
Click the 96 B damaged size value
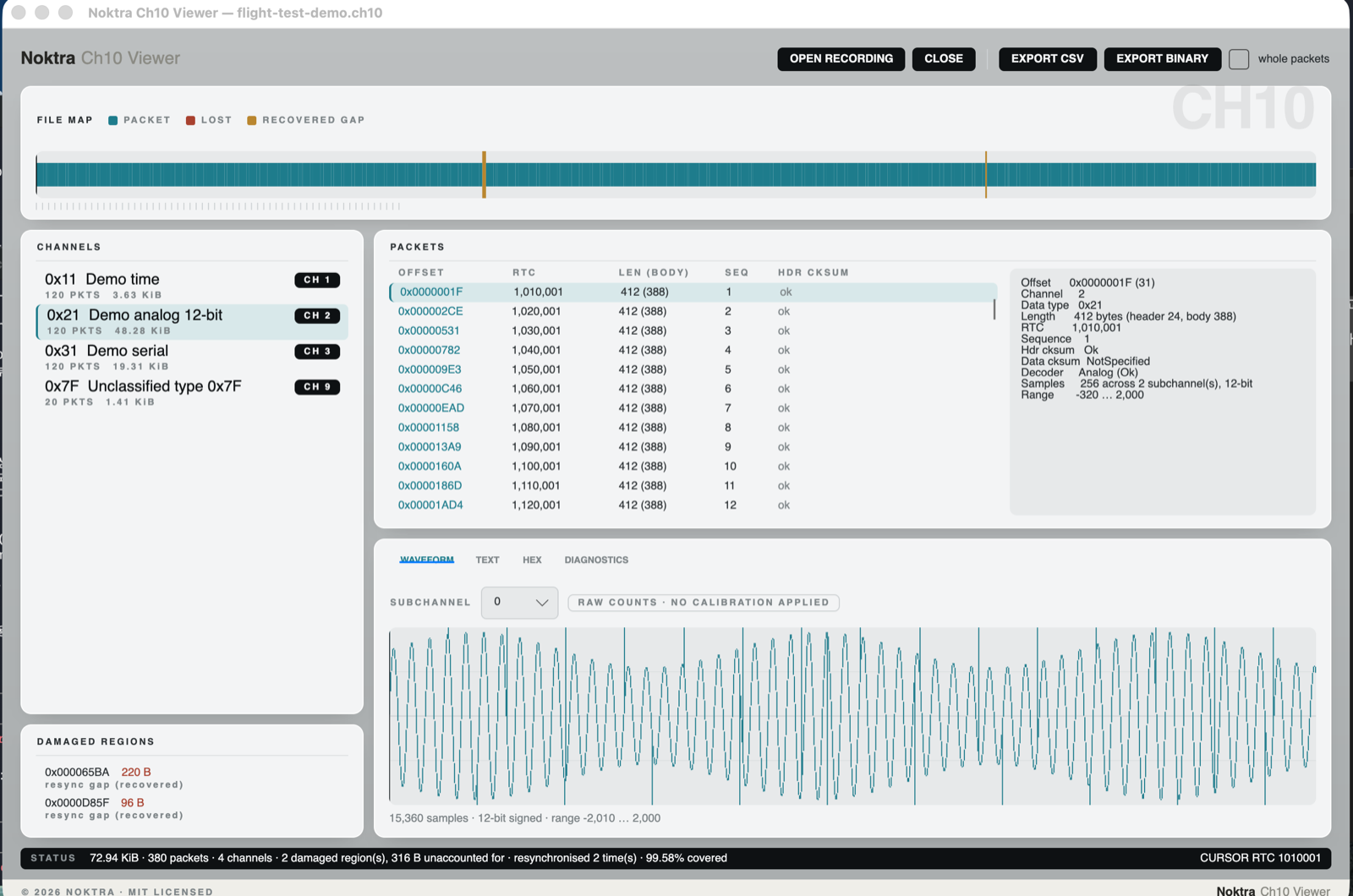point(132,802)
